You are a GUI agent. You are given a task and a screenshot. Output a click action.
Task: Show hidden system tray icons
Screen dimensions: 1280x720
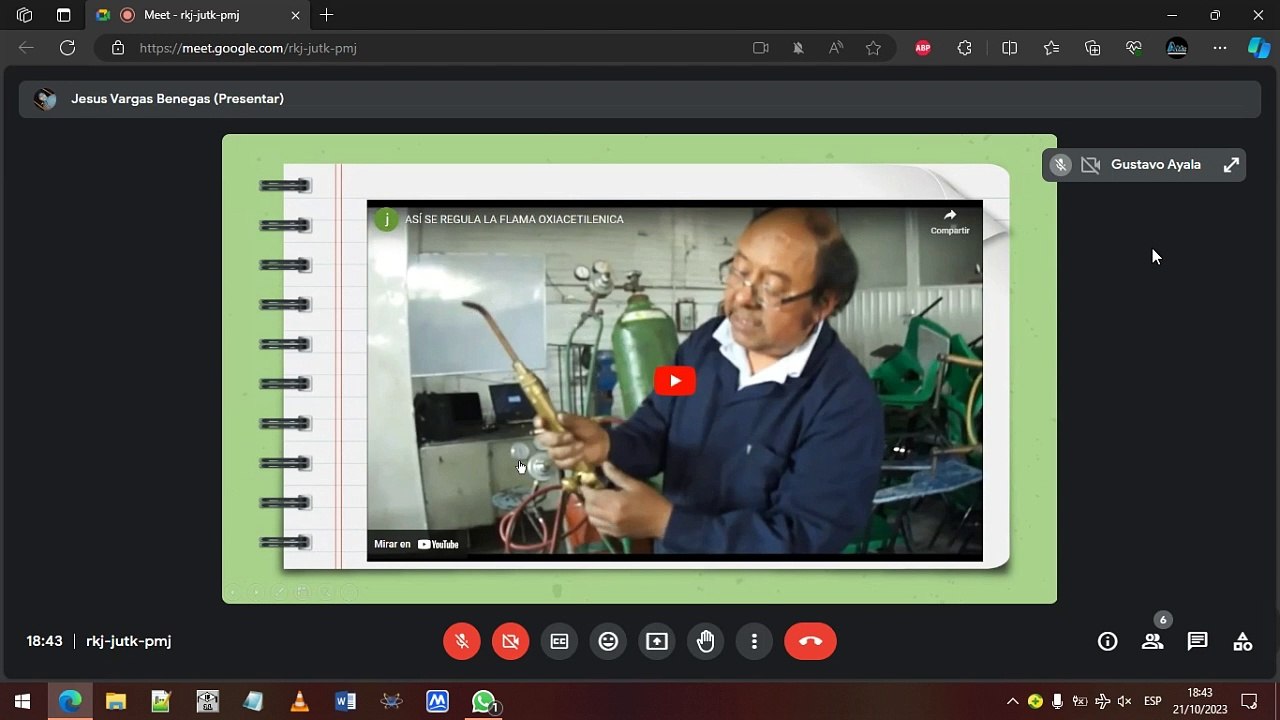(1012, 701)
